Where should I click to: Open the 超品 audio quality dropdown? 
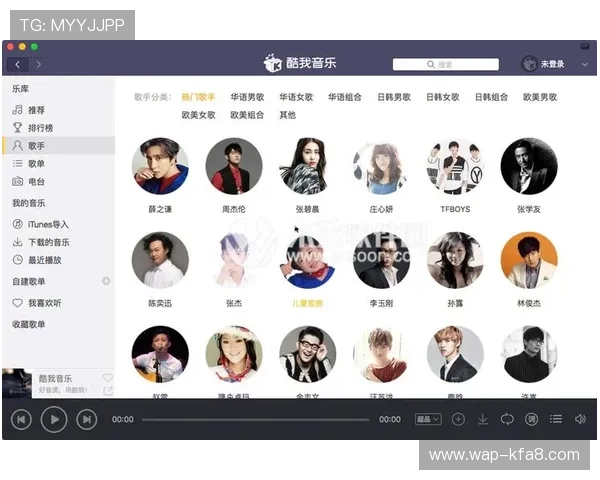click(428, 420)
